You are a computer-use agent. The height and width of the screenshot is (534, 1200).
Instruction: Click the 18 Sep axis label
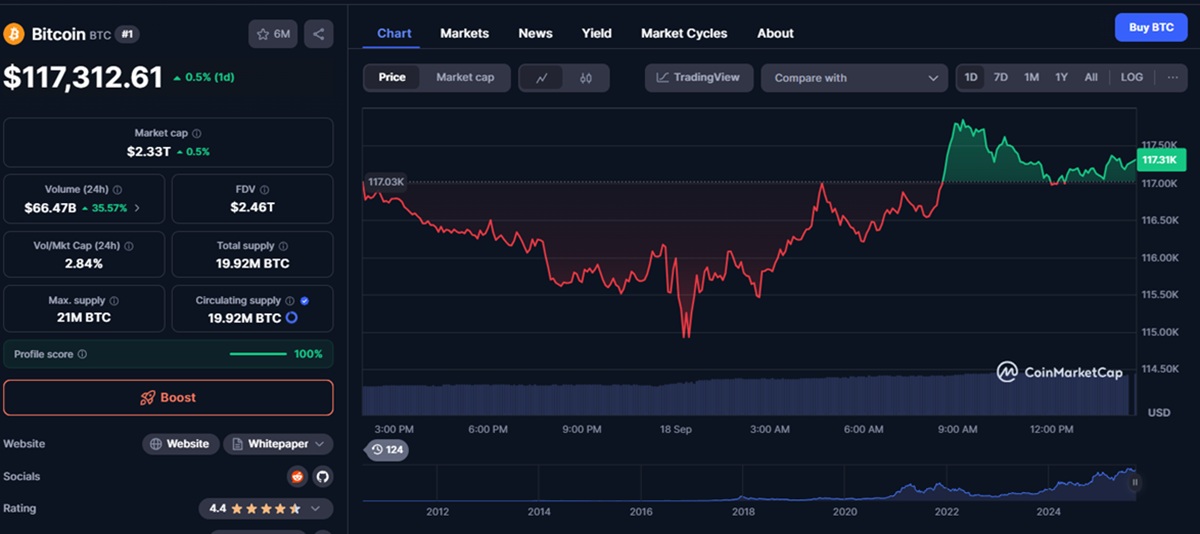coord(675,429)
